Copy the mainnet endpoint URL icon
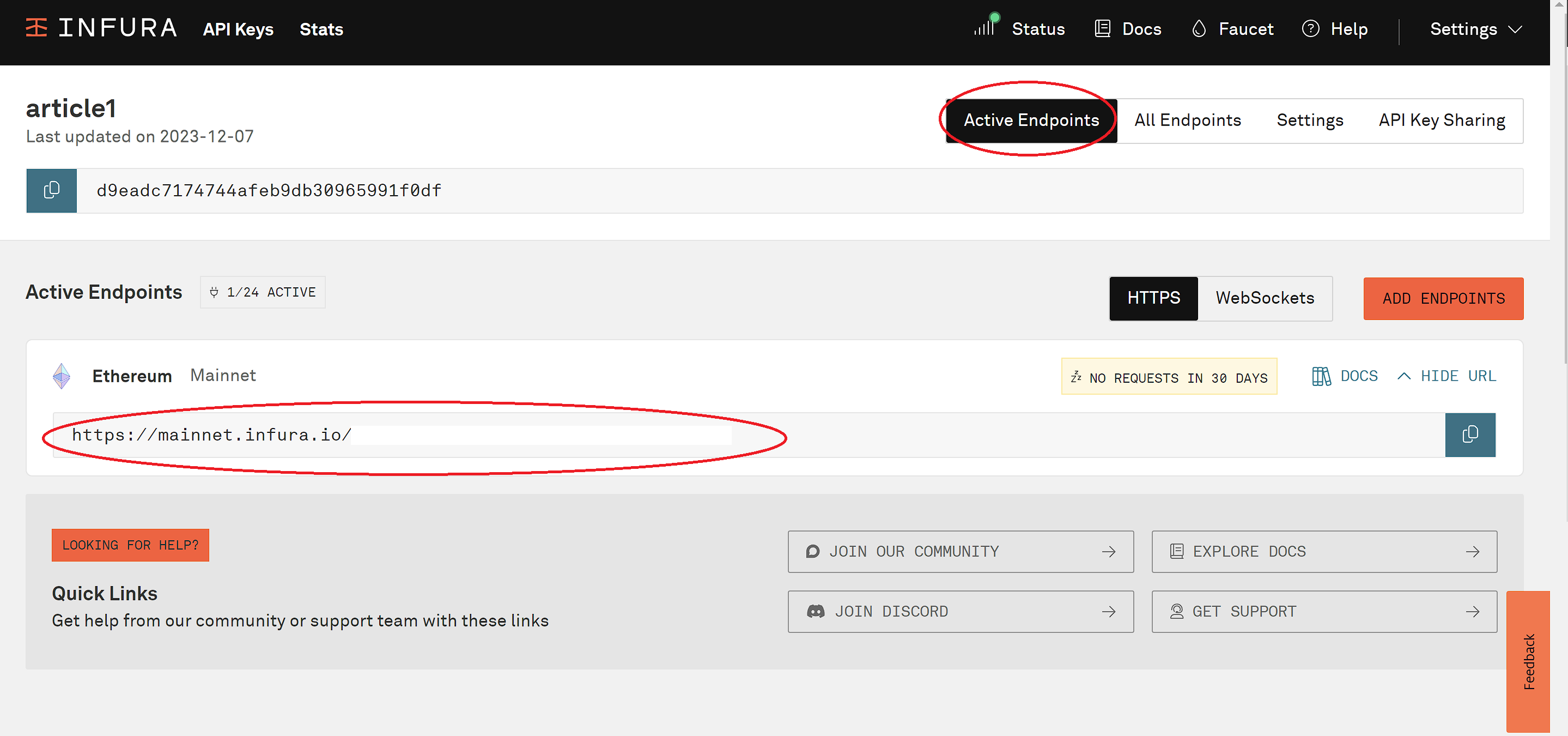This screenshot has width=1568, height=736. [x=1470, y=435]
